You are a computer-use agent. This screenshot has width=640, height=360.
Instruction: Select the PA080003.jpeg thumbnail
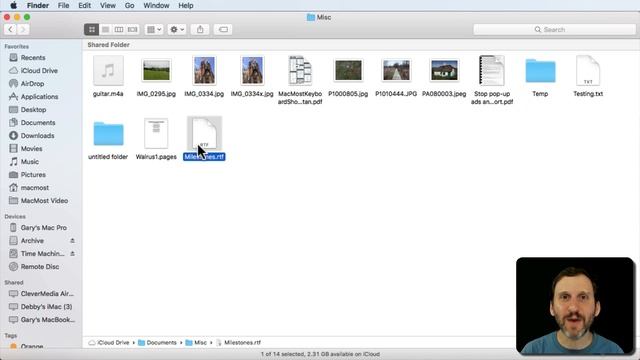click(x=444, y=70)
